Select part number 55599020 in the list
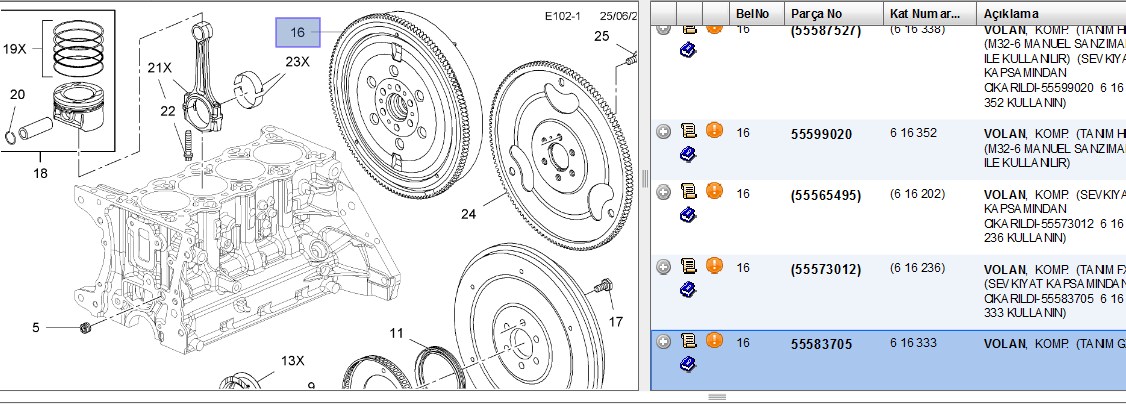 (x=822, y=134)
